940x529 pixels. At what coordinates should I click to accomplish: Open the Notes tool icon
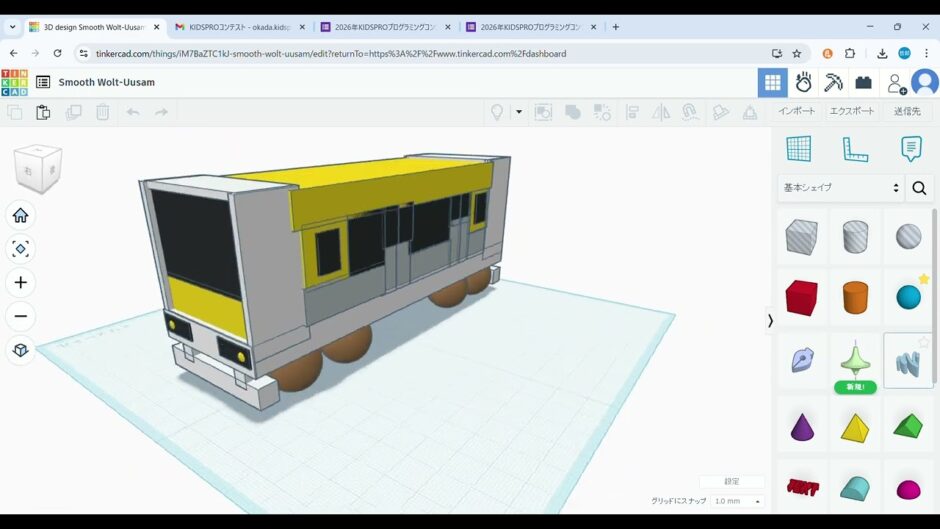(911, 149)
